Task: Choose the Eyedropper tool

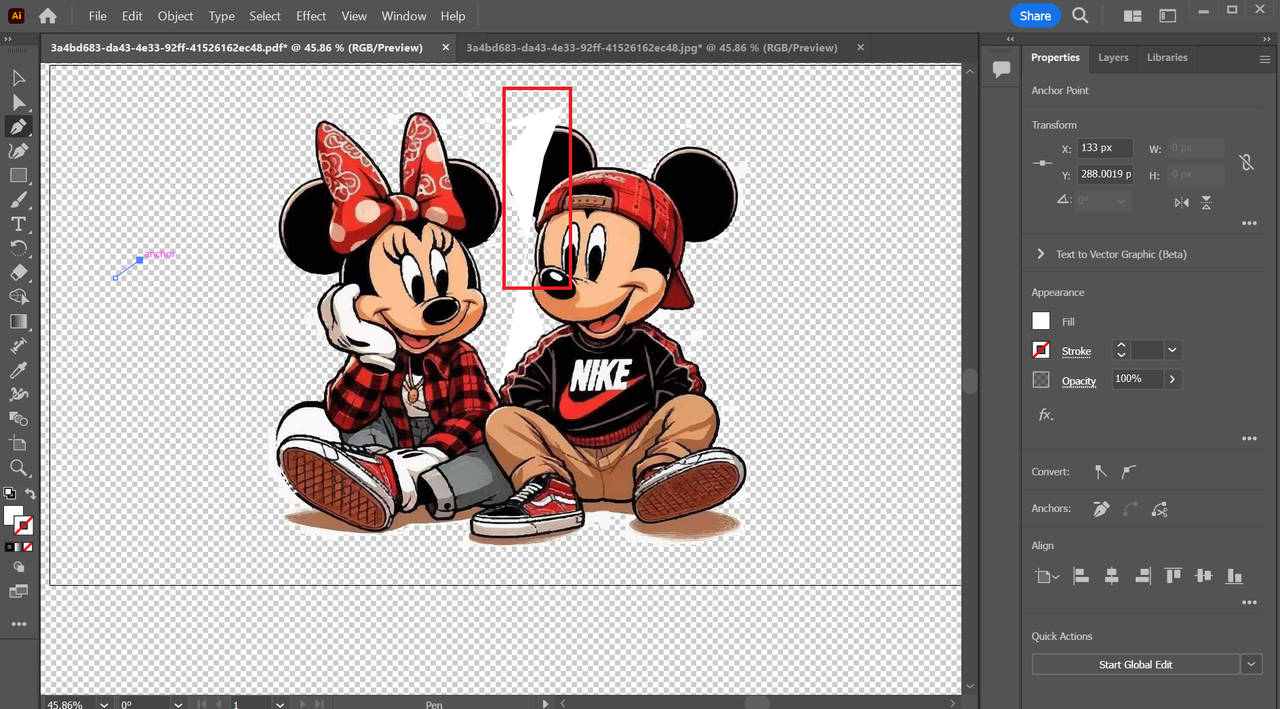Action: coord(18,371)
